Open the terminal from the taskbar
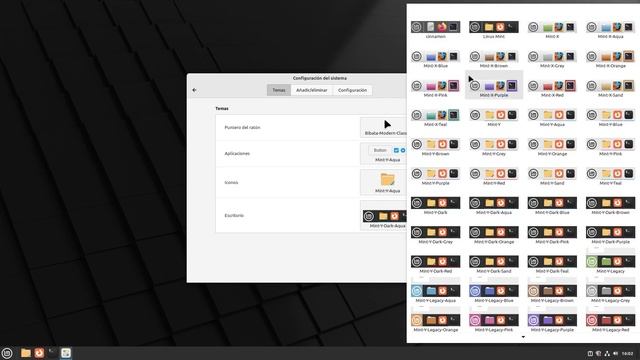 click(52, 353)
